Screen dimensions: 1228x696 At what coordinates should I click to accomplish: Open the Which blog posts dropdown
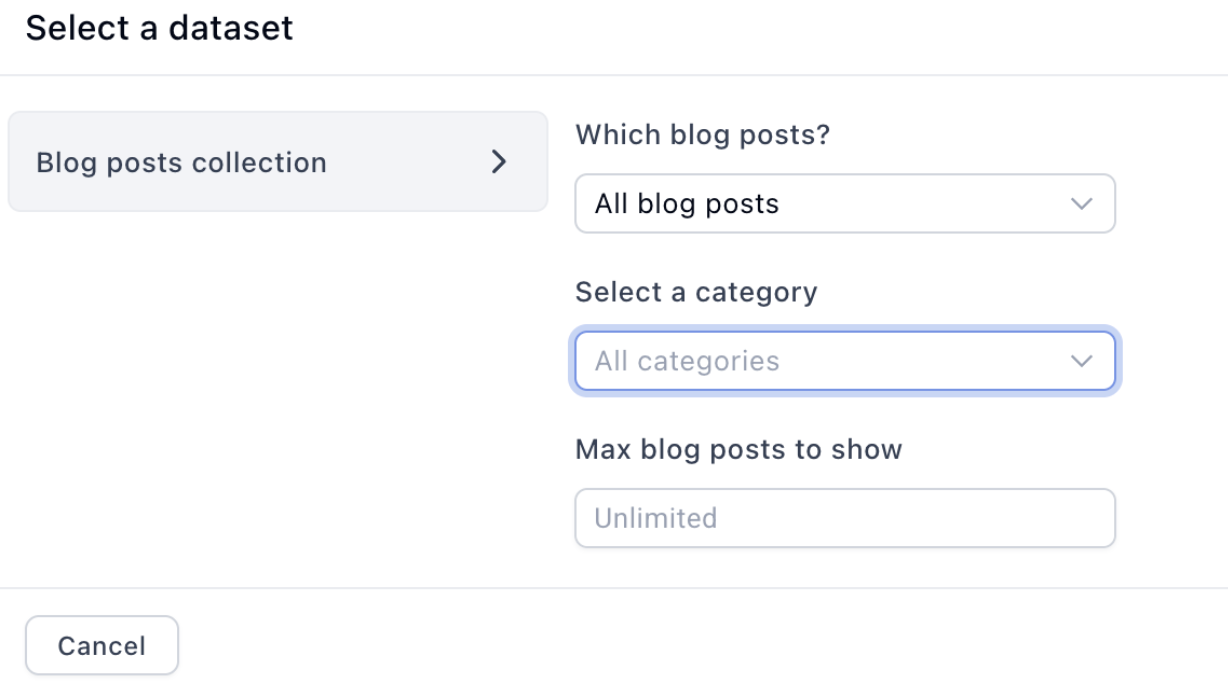click(845, 204)
